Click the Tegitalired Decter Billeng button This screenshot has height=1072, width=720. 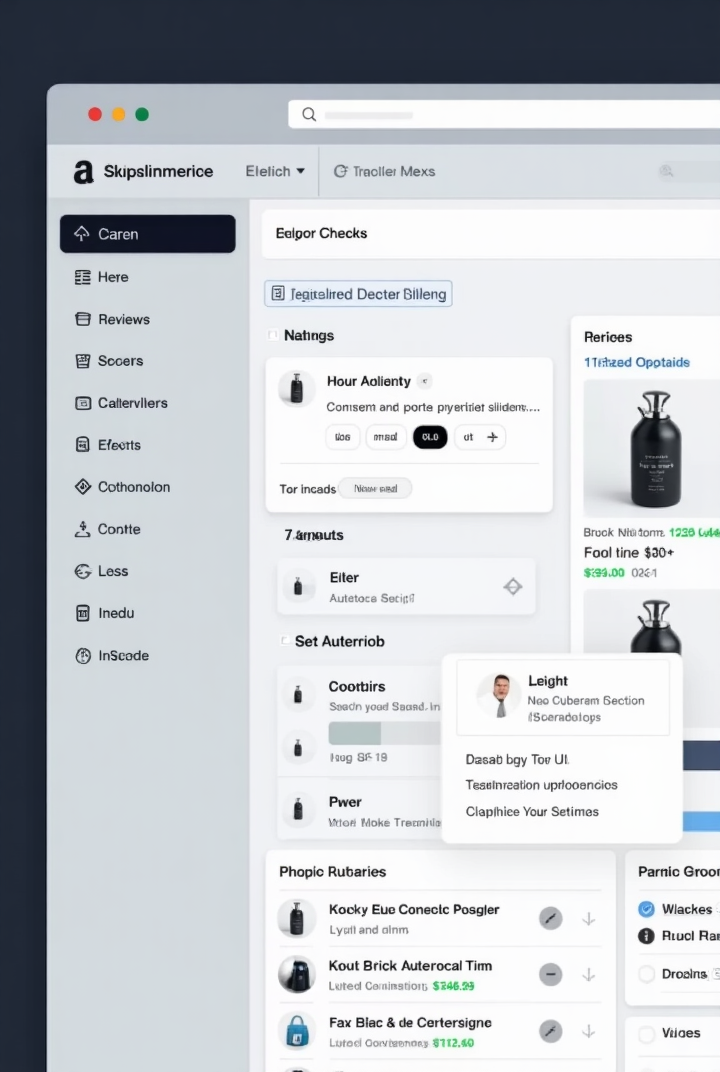pyautogui.click(x=358, y=293)
